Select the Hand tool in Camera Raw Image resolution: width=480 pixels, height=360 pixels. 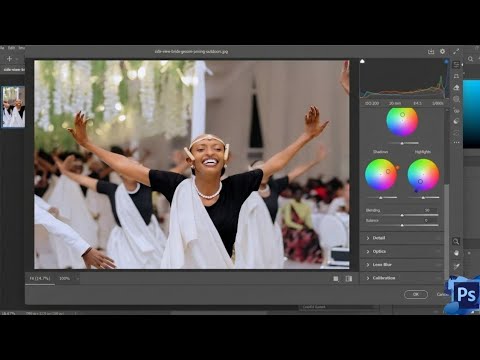pyautogui.click(x=456, y=253)
